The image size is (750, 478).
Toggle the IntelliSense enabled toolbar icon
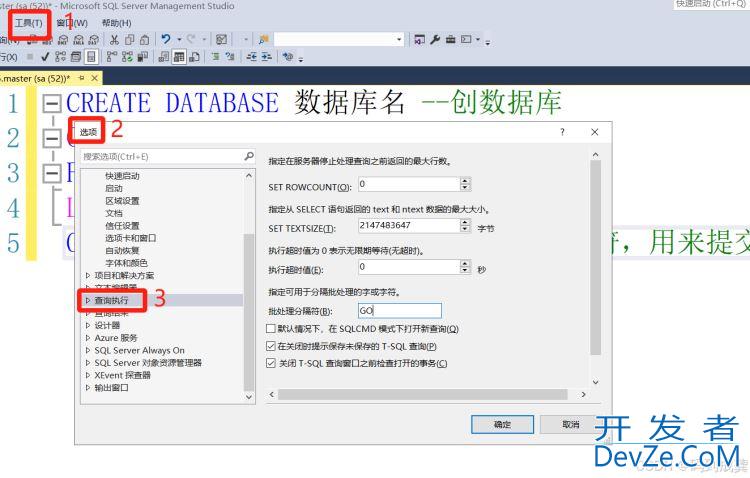coord(91,57)
